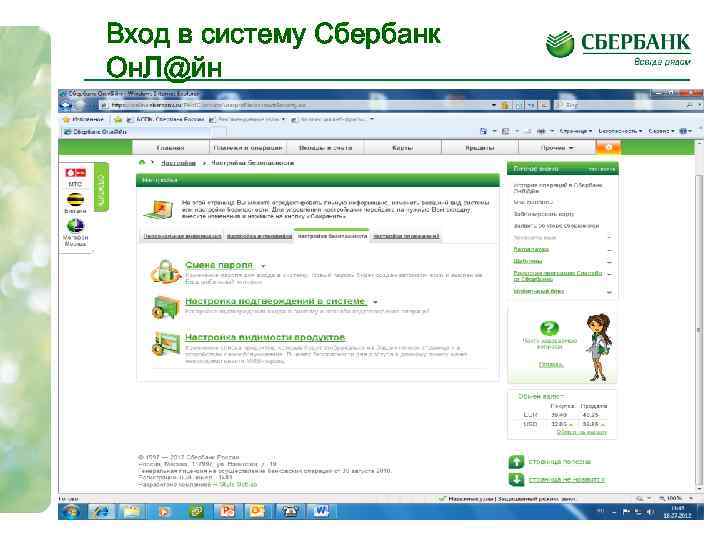Click the home icon in breadcrumbs
This screenshot has height=540, width=720.
pos(142,163)
